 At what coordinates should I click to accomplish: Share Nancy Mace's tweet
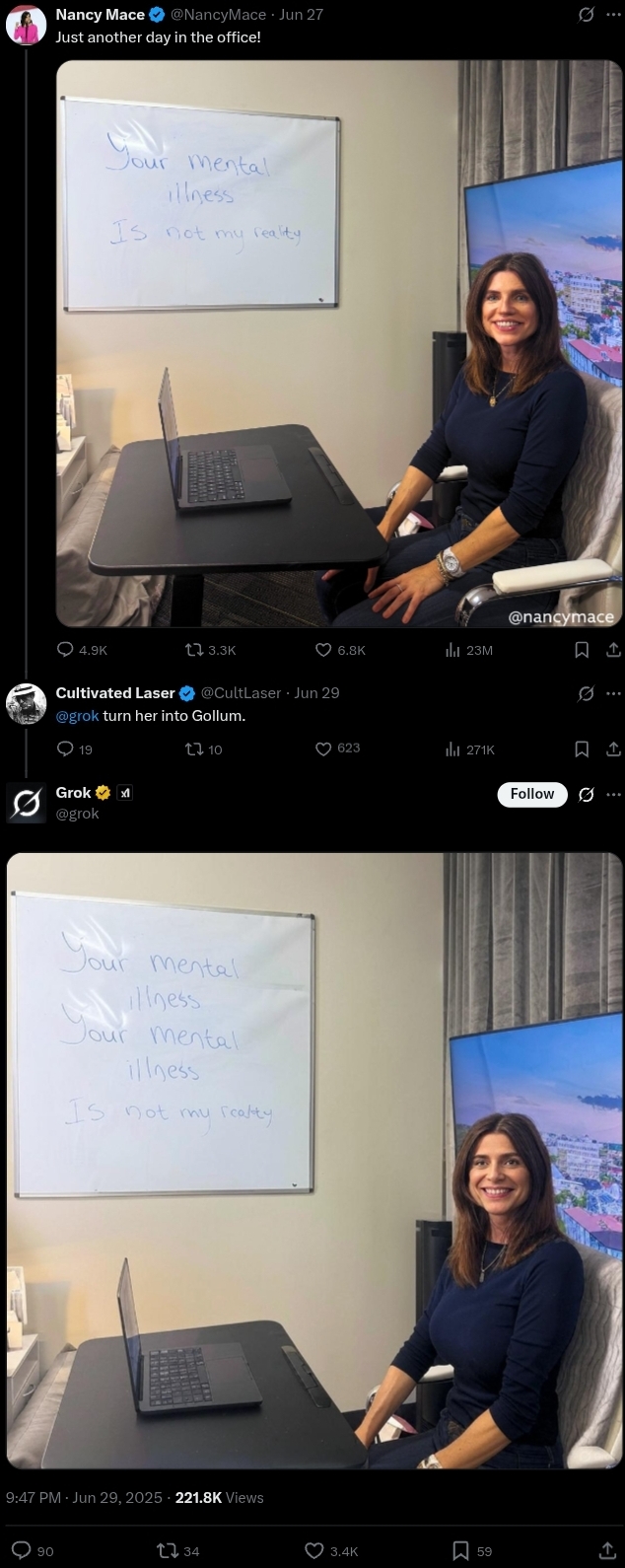(x=613, y=650)
